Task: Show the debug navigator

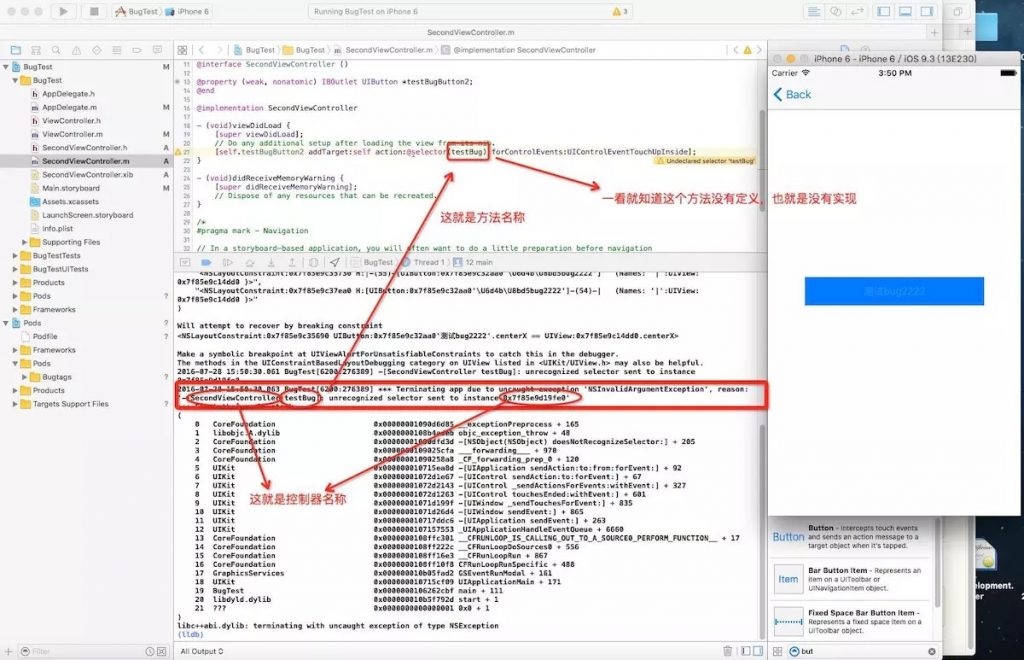Action: [117, 50]
